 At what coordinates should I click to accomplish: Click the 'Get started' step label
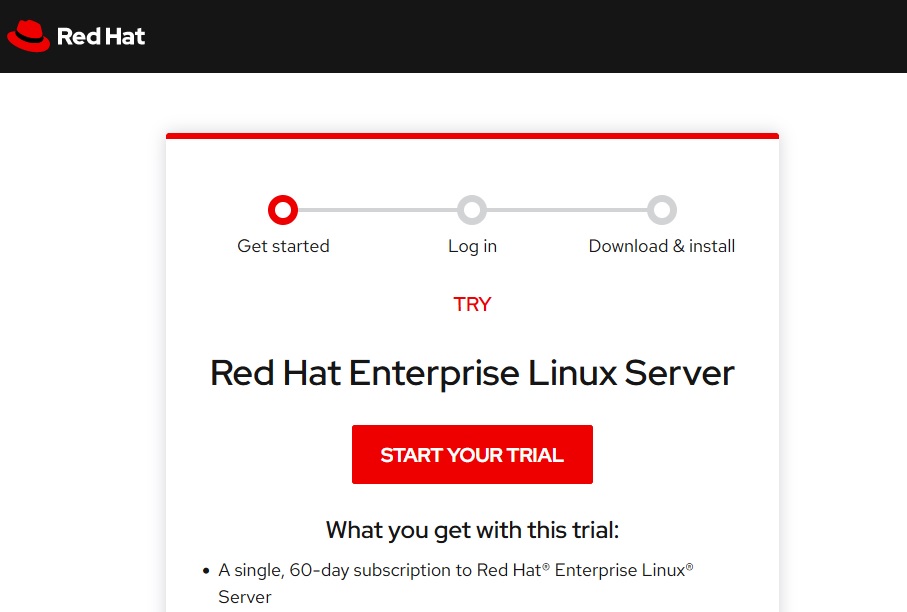click(x=283, y=246)
